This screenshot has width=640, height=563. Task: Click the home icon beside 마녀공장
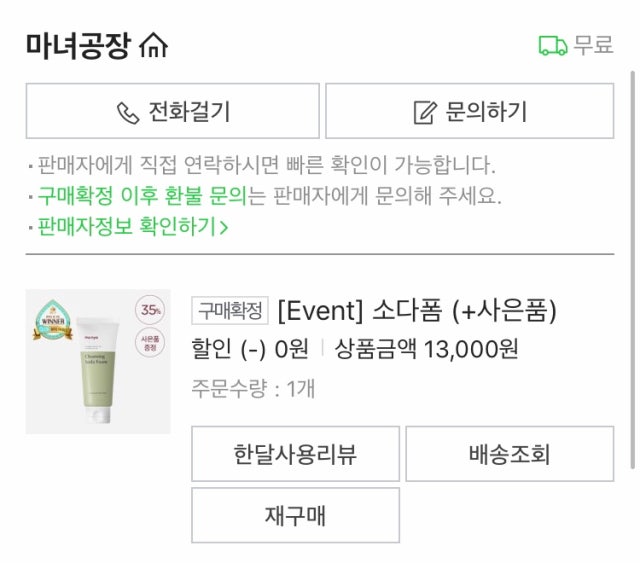(x=155, y=46)
